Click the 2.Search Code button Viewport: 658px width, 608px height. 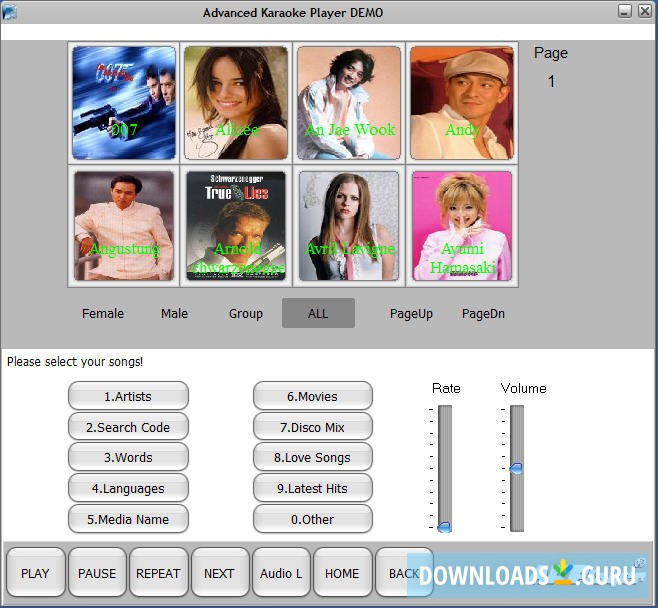coord(128,427)
